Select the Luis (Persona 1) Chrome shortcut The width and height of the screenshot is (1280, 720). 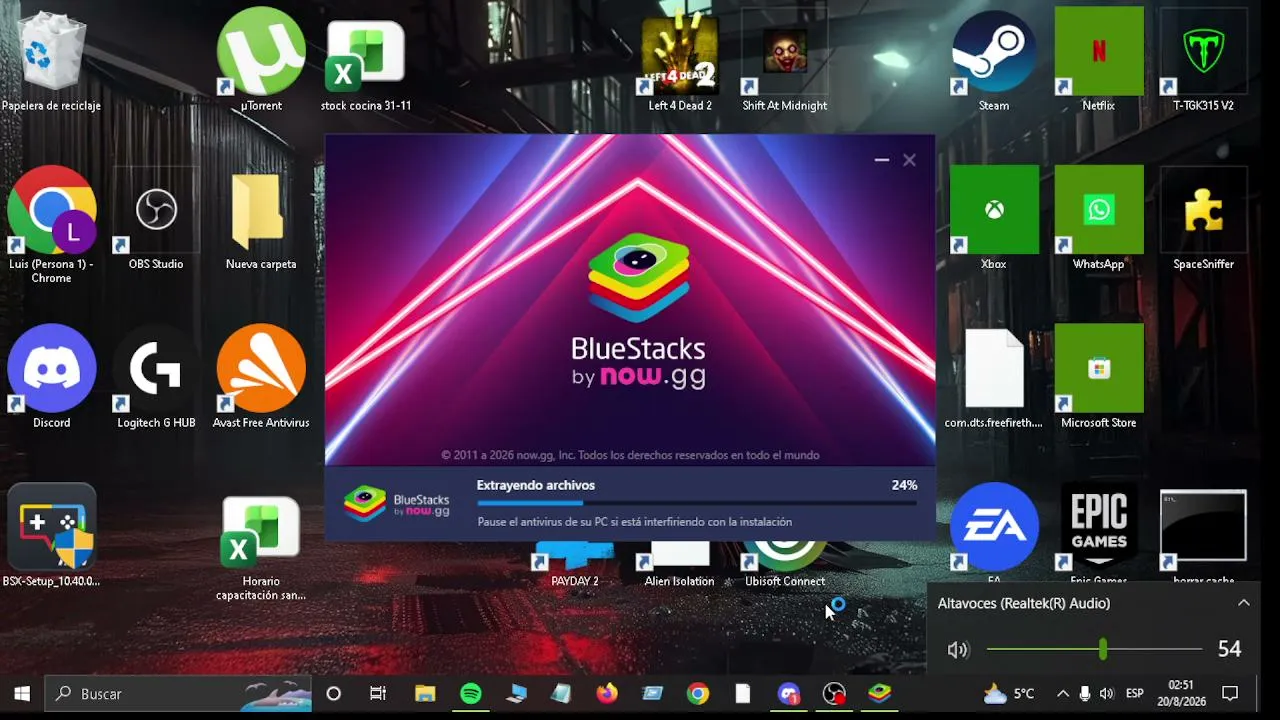coord(51,225)
